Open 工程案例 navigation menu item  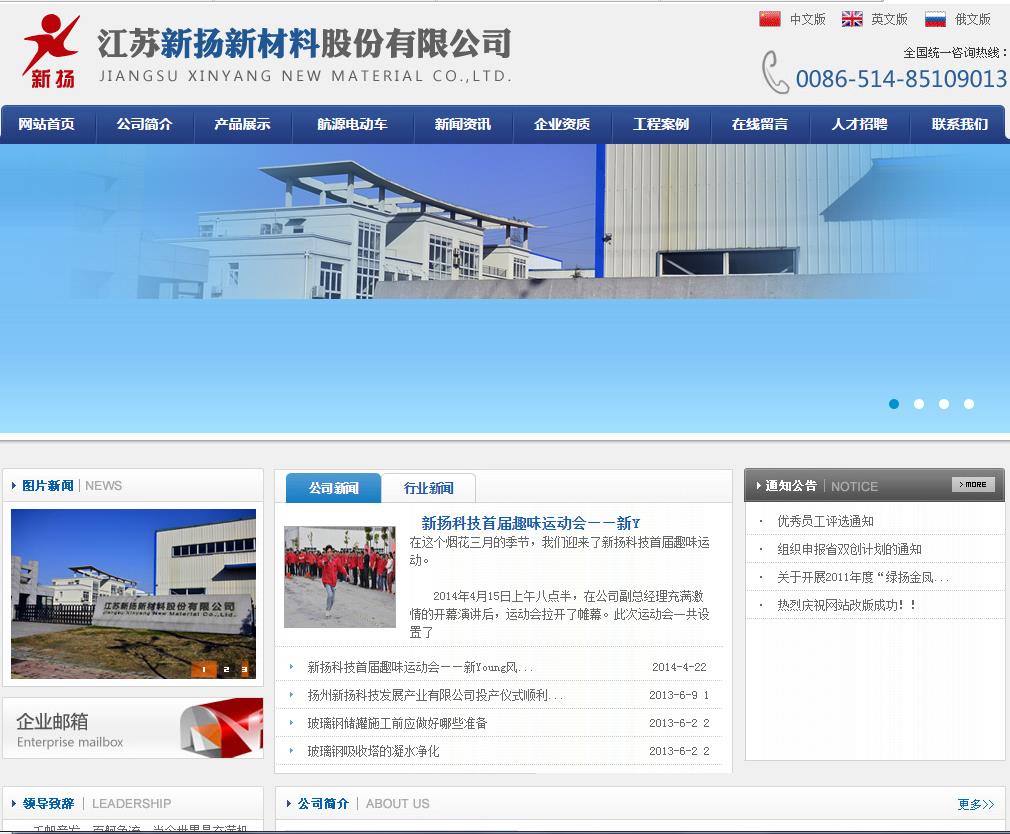coord(661,124)
